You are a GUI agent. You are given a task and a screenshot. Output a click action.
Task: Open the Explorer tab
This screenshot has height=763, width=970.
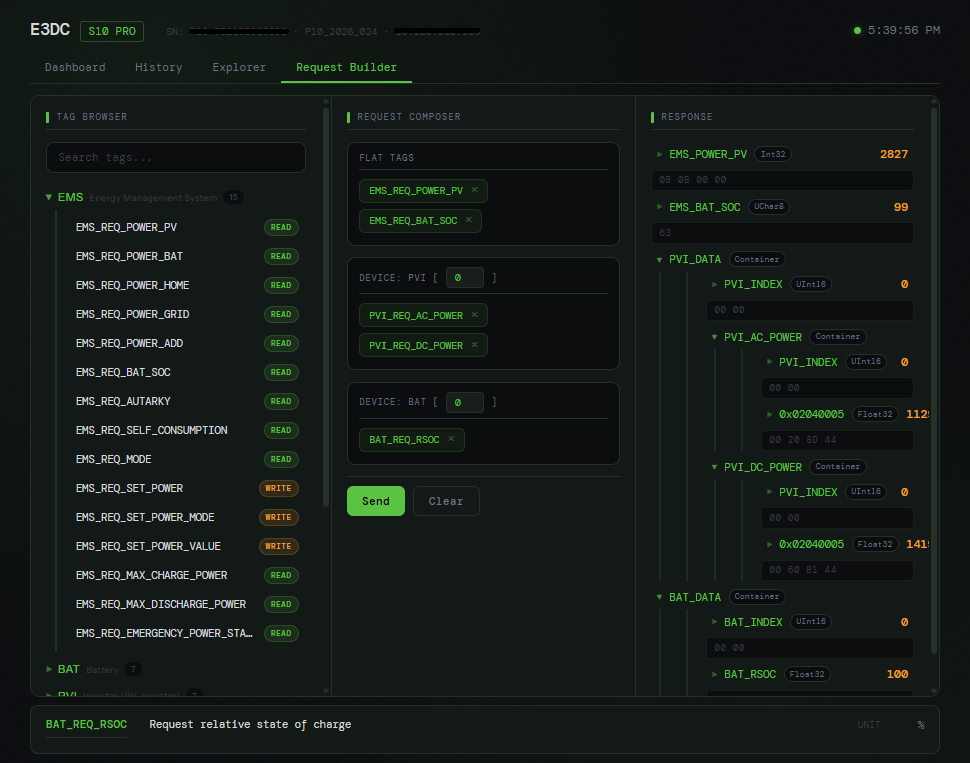tap(239, 67)
